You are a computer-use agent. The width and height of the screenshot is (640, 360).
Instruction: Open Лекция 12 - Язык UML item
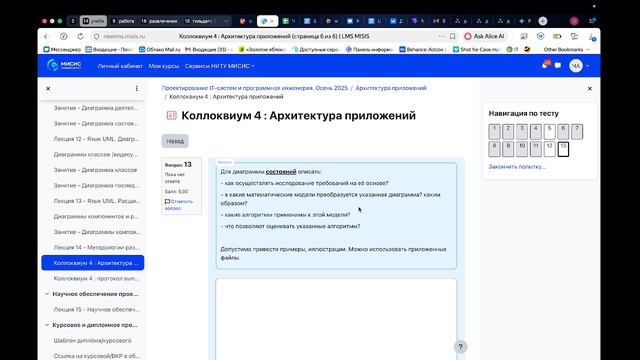tap(96, 139)
